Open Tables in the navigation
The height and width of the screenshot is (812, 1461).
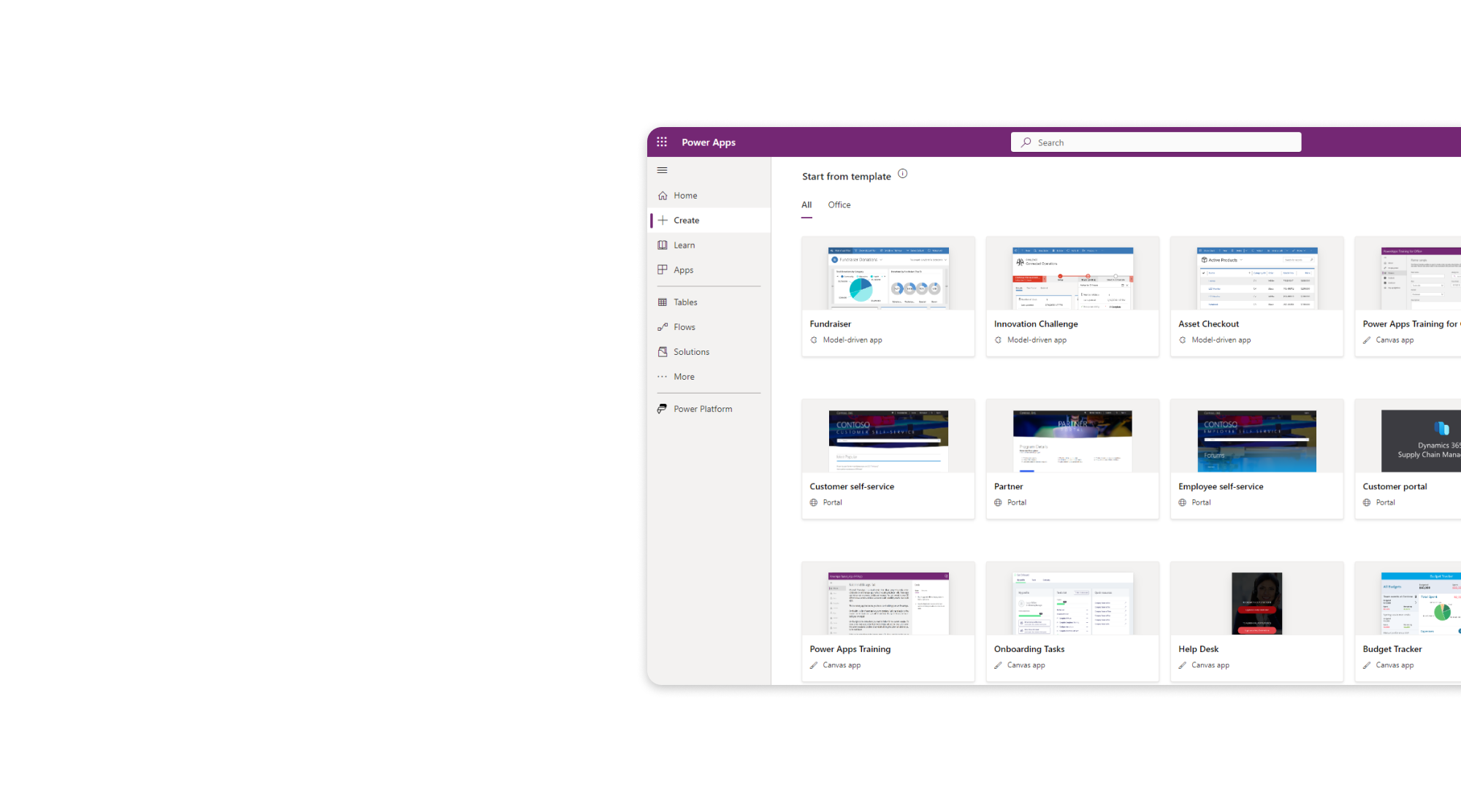coord(685,302)
